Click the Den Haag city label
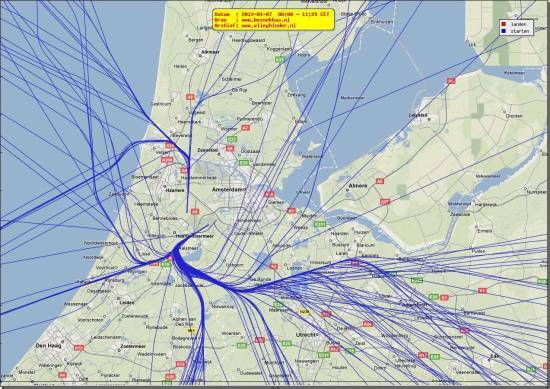This screenshot has width=550, height=389. tap(48, 346)
